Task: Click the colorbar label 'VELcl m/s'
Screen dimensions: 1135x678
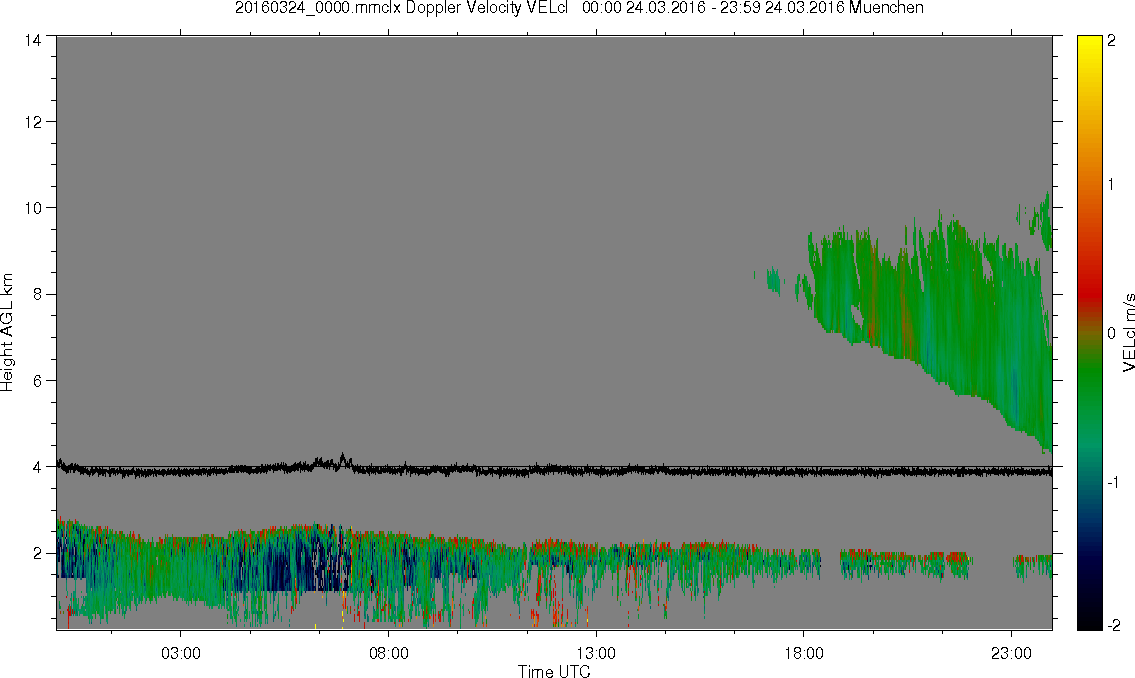Action: coord(1127,333)
